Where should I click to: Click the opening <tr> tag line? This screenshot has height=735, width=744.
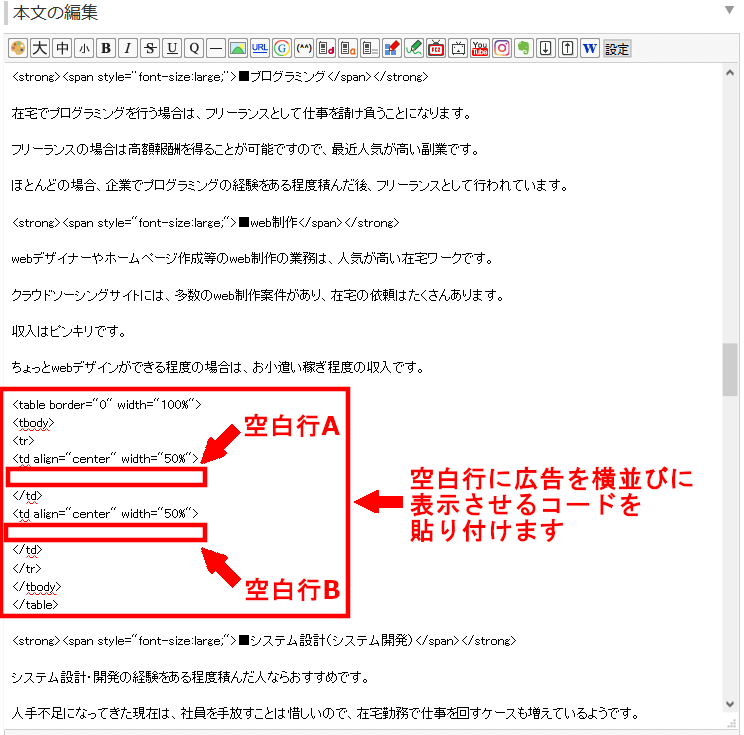(23, 441)
